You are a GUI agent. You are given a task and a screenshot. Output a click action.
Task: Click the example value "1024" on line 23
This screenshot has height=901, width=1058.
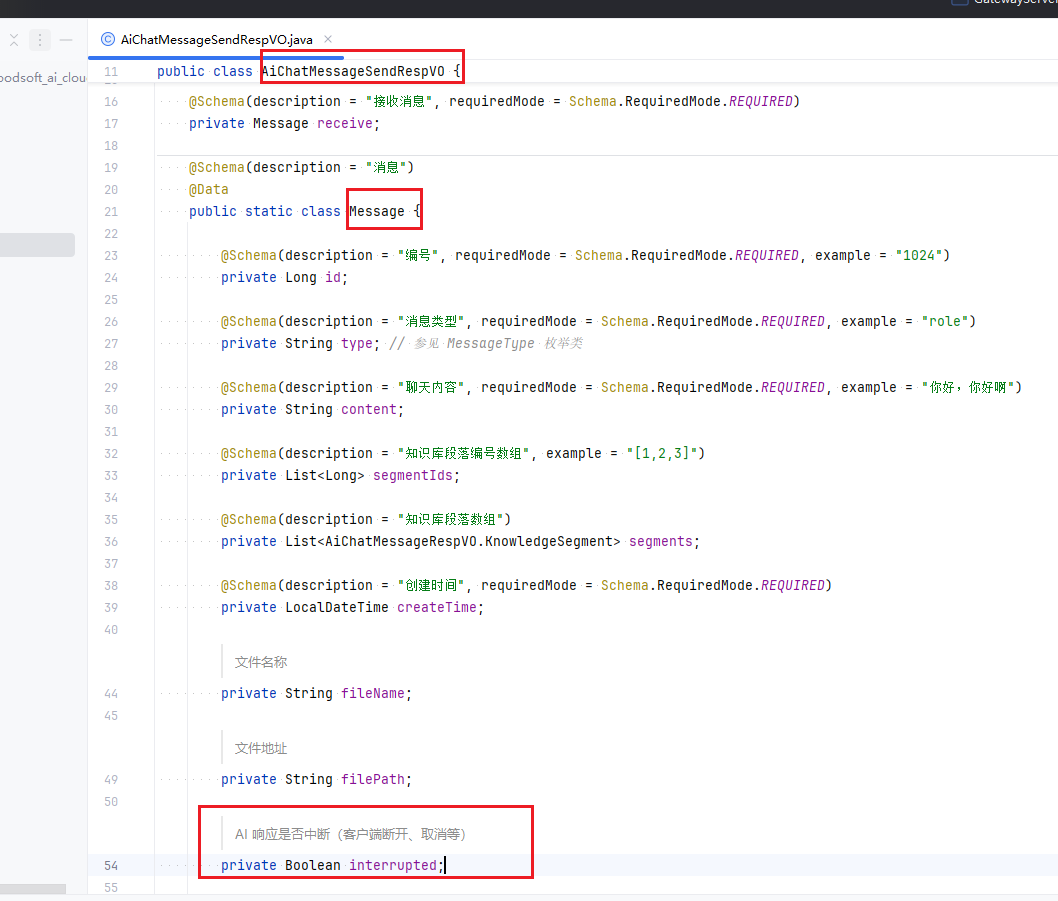pos(918,256)
